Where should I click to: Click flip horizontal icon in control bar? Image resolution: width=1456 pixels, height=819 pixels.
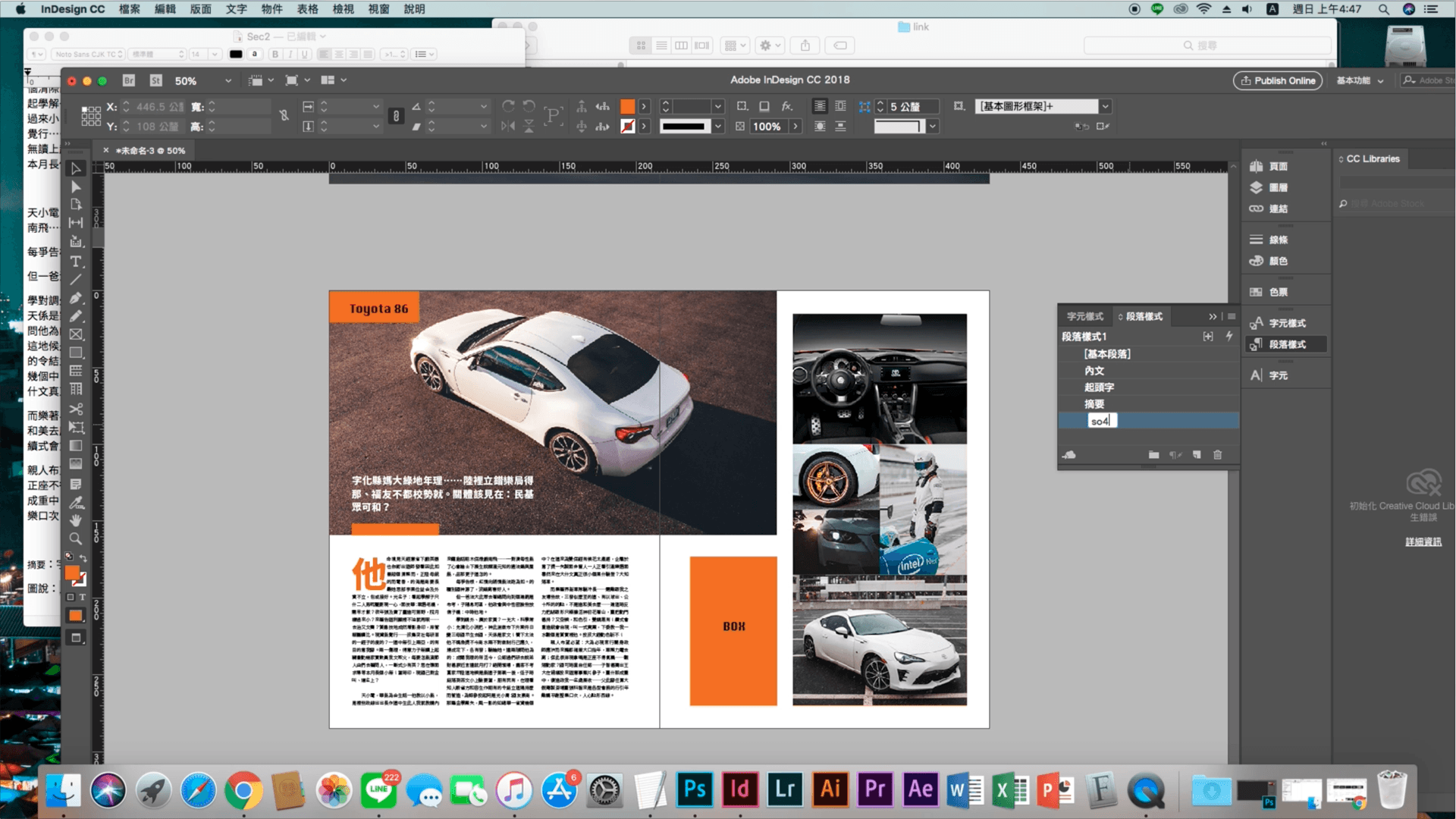[x=508, y=127]
